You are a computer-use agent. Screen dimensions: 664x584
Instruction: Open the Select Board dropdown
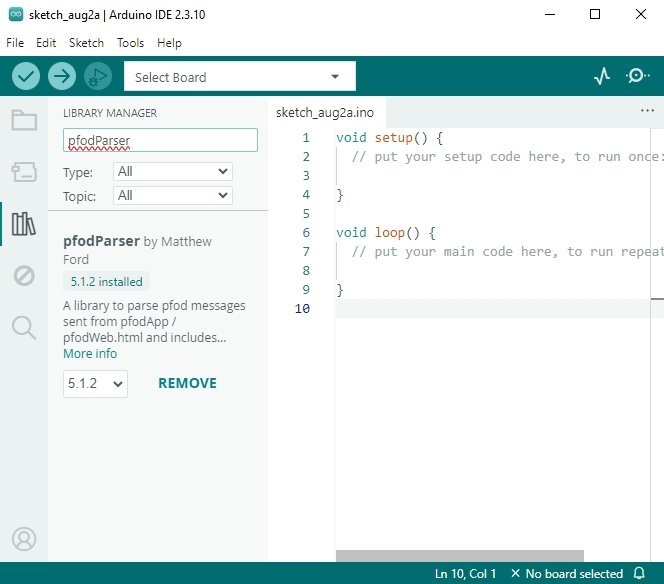240,77
